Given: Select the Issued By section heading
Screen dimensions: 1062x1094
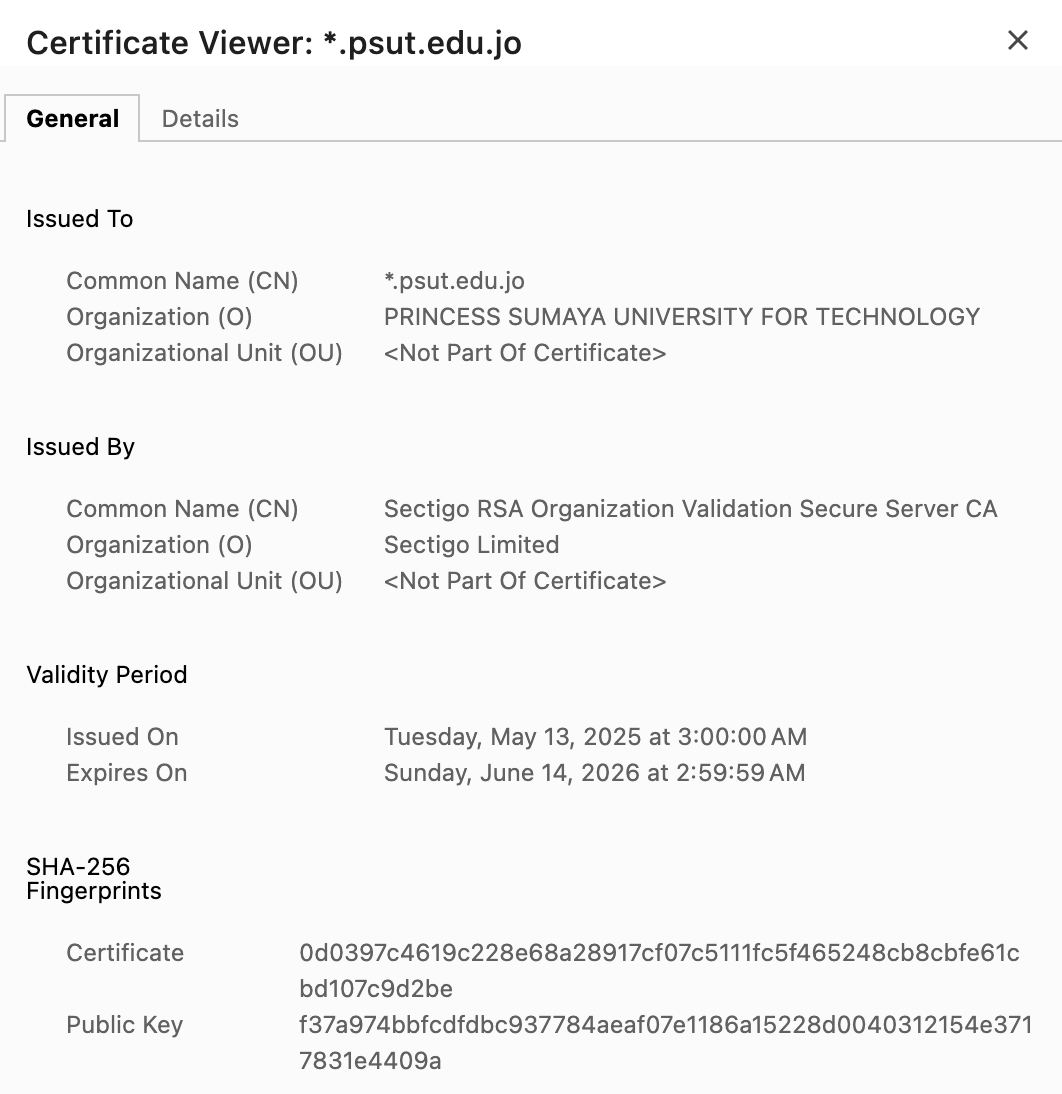Looking at the screenshot, I should (x=80, y=447).
